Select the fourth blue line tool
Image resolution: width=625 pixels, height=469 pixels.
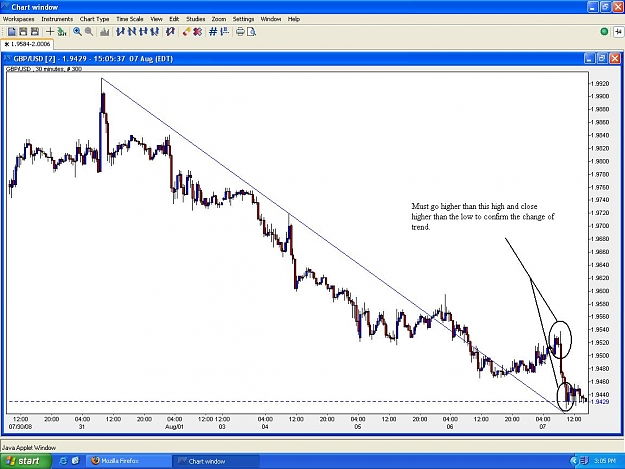pyautogui.click(x=155, y=32)
